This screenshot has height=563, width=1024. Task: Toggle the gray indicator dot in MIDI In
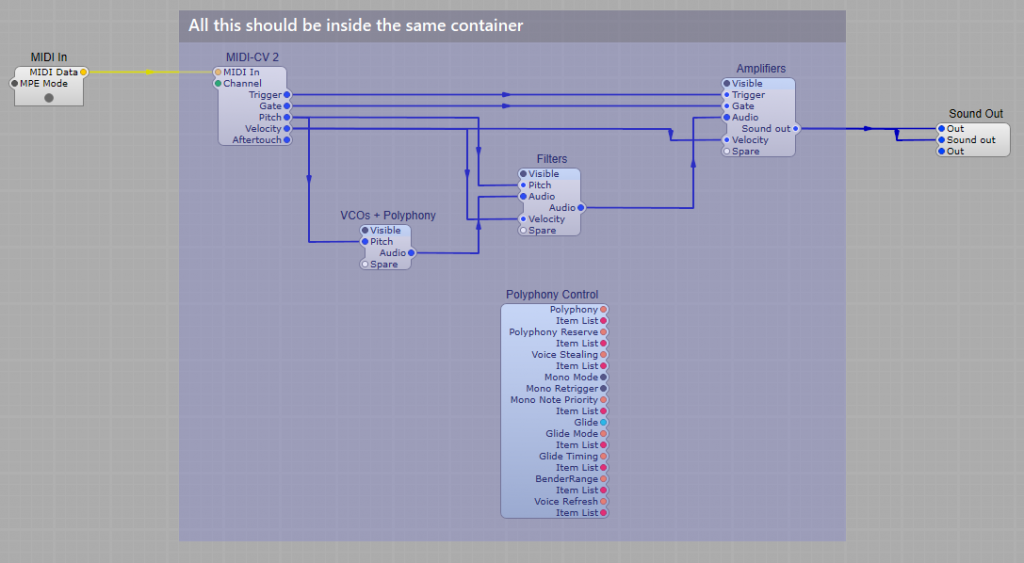point(49,98)
